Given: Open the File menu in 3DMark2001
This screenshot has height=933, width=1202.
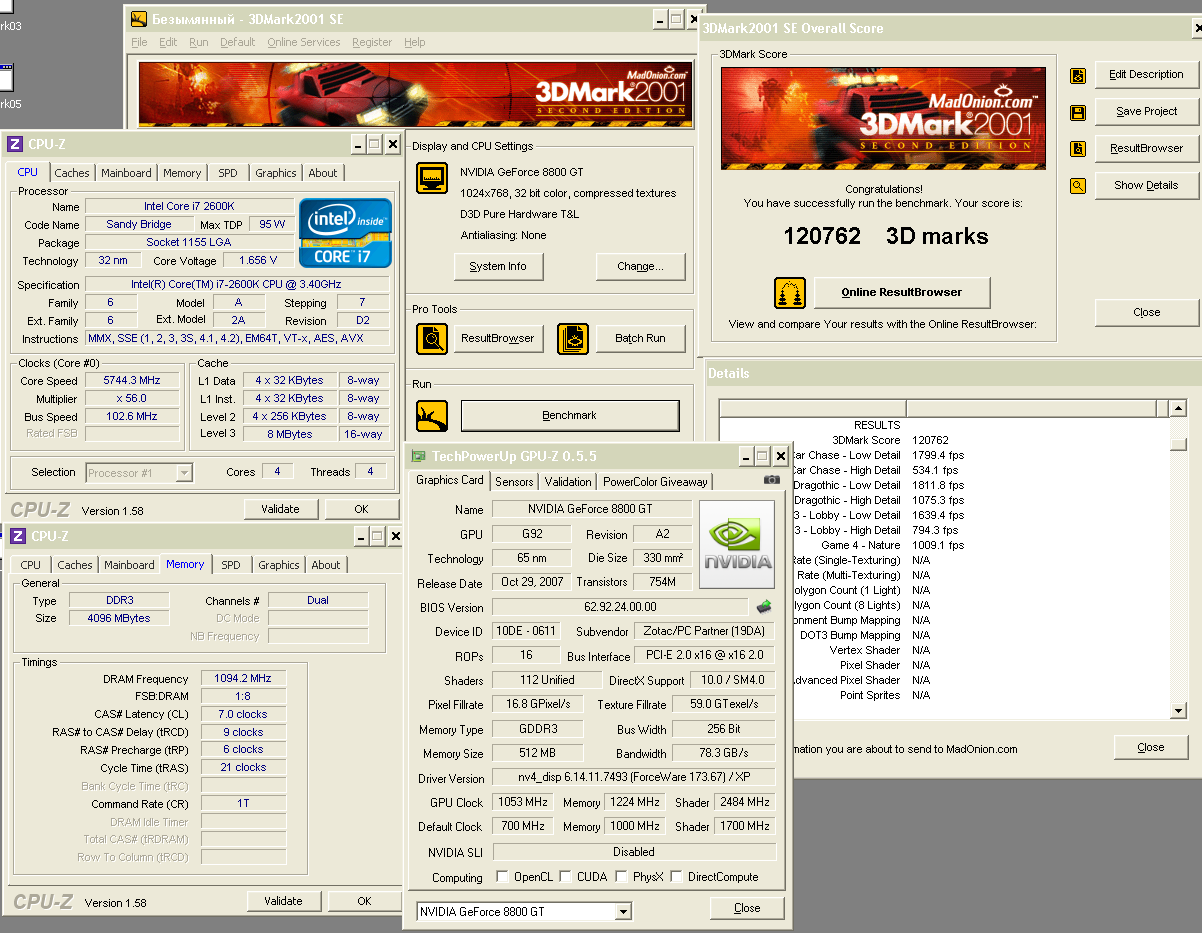Looking at the screenshot, I should tap(139, 42).
